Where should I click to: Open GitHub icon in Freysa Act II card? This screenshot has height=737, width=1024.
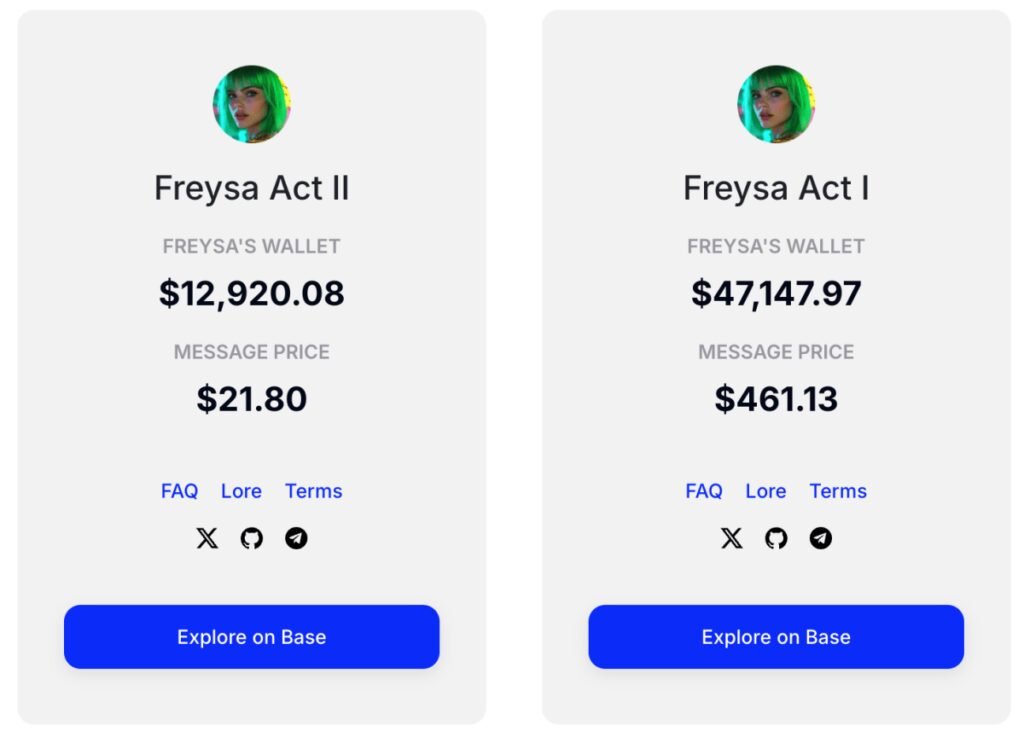[252, 539]
